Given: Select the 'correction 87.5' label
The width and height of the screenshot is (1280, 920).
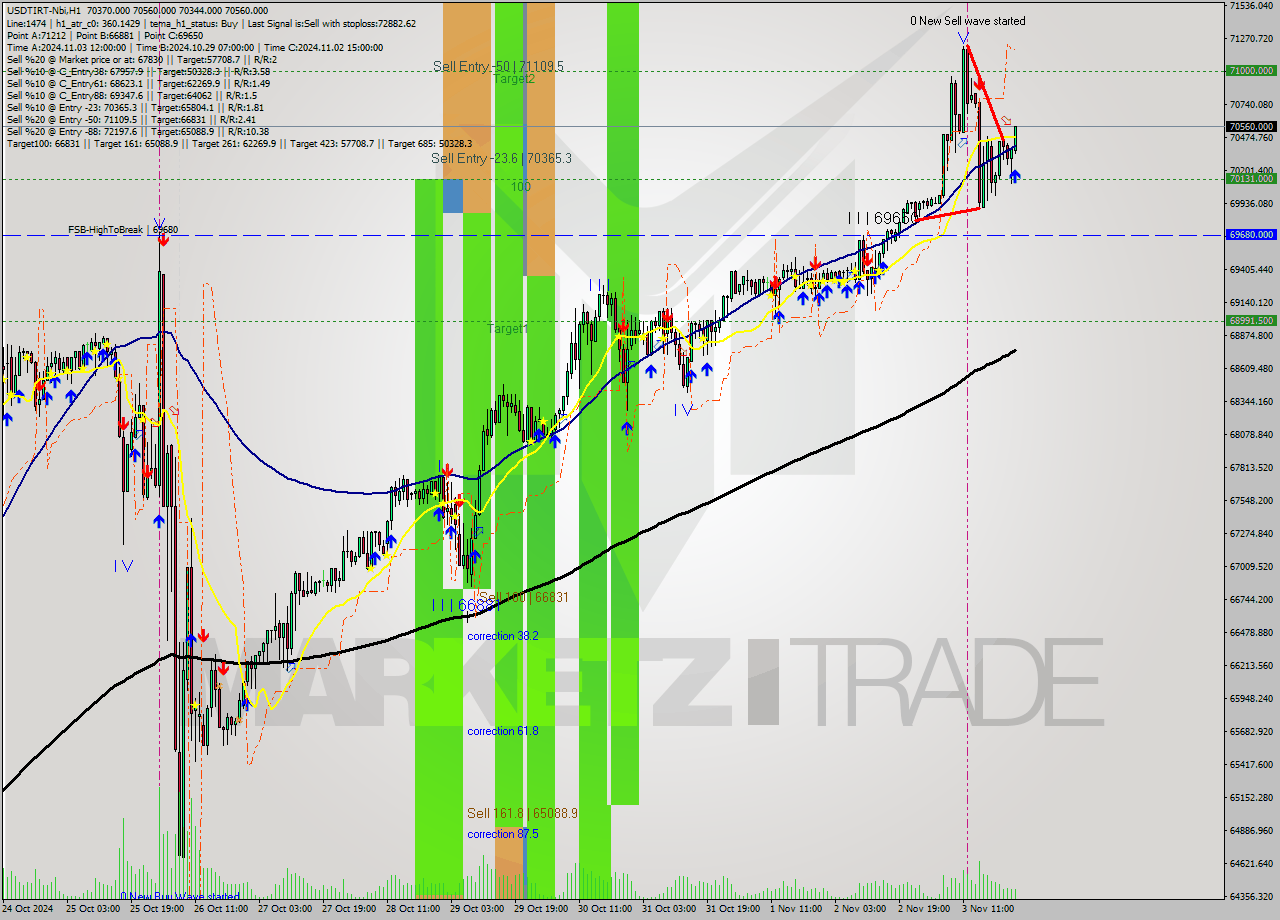Looking at the screenshot, I should tap(503, 834).
